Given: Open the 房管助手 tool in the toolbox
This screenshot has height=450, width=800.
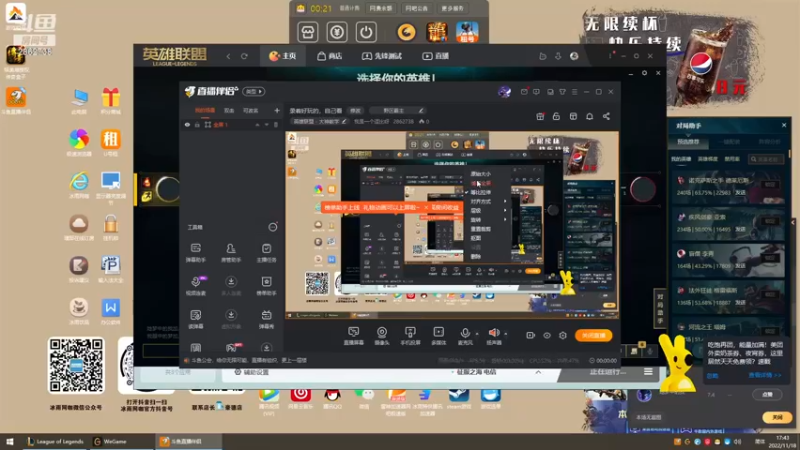Looking at the screenshot, I should coord(231,253).
